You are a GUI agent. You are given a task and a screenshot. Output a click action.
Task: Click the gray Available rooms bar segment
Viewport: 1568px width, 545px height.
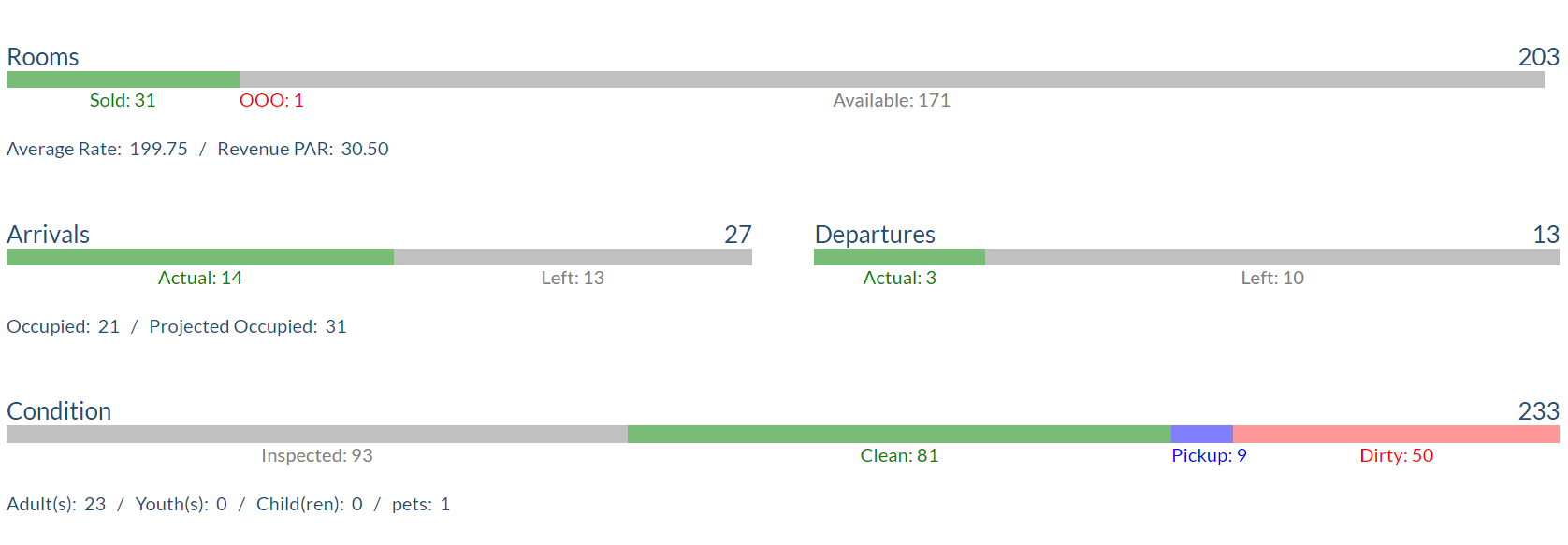click(892, 79)
